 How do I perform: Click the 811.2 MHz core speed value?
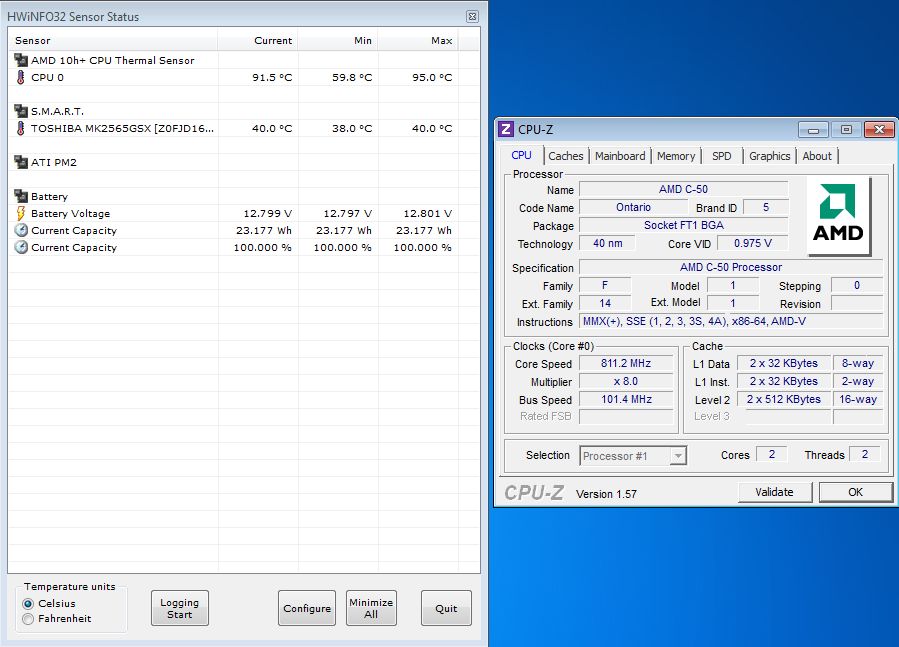[x=626, y=363]
